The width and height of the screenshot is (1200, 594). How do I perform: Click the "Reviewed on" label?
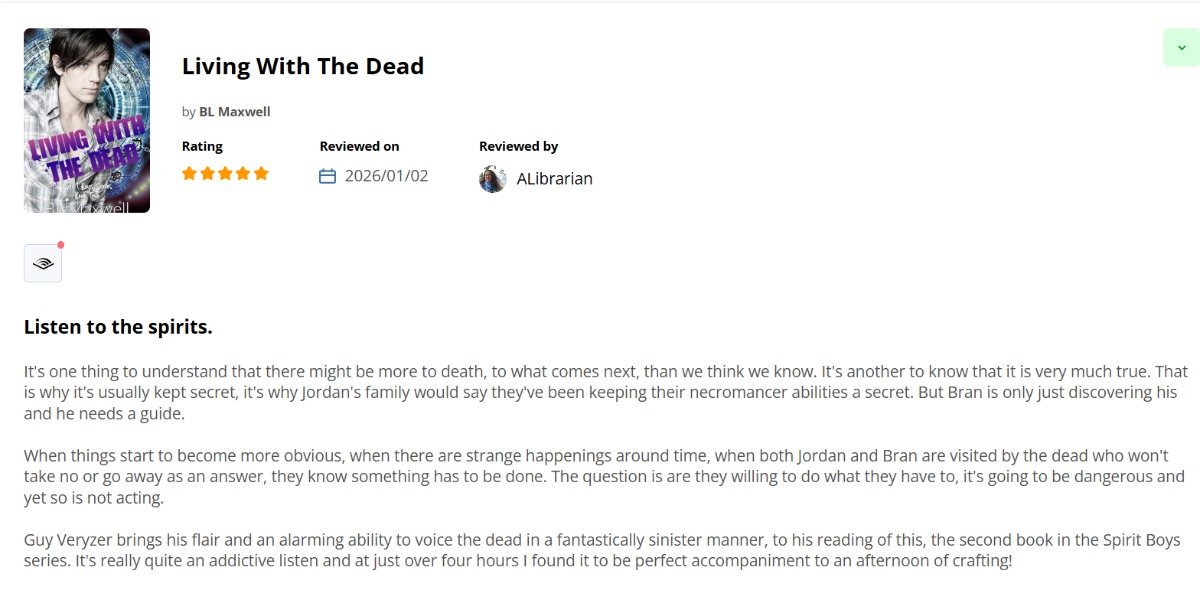click(359, 146)
